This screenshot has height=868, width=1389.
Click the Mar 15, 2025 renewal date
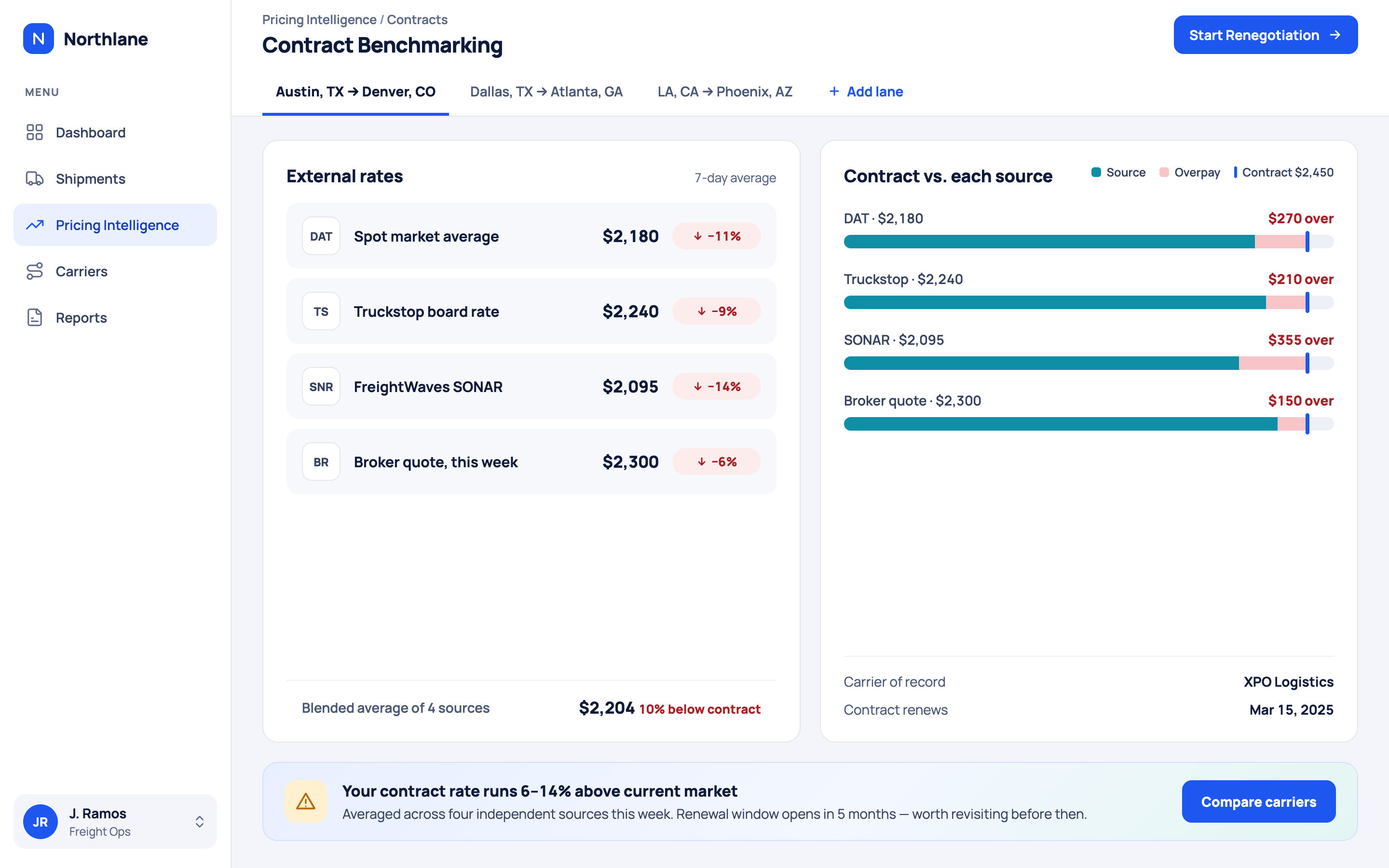tap(1291, 709)
